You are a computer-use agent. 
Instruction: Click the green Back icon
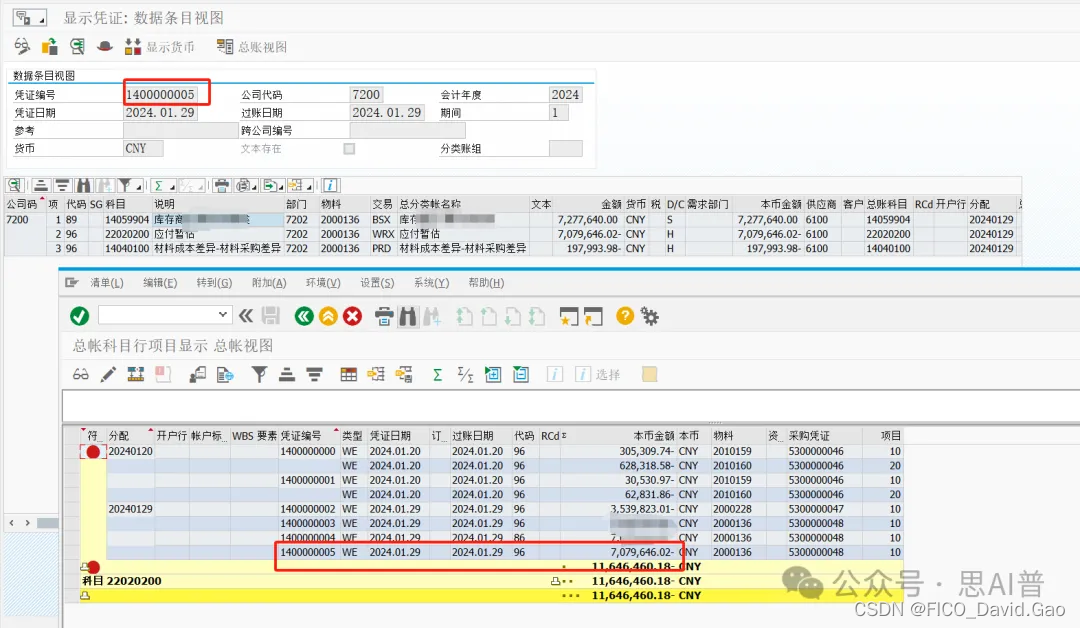(304, 316)
